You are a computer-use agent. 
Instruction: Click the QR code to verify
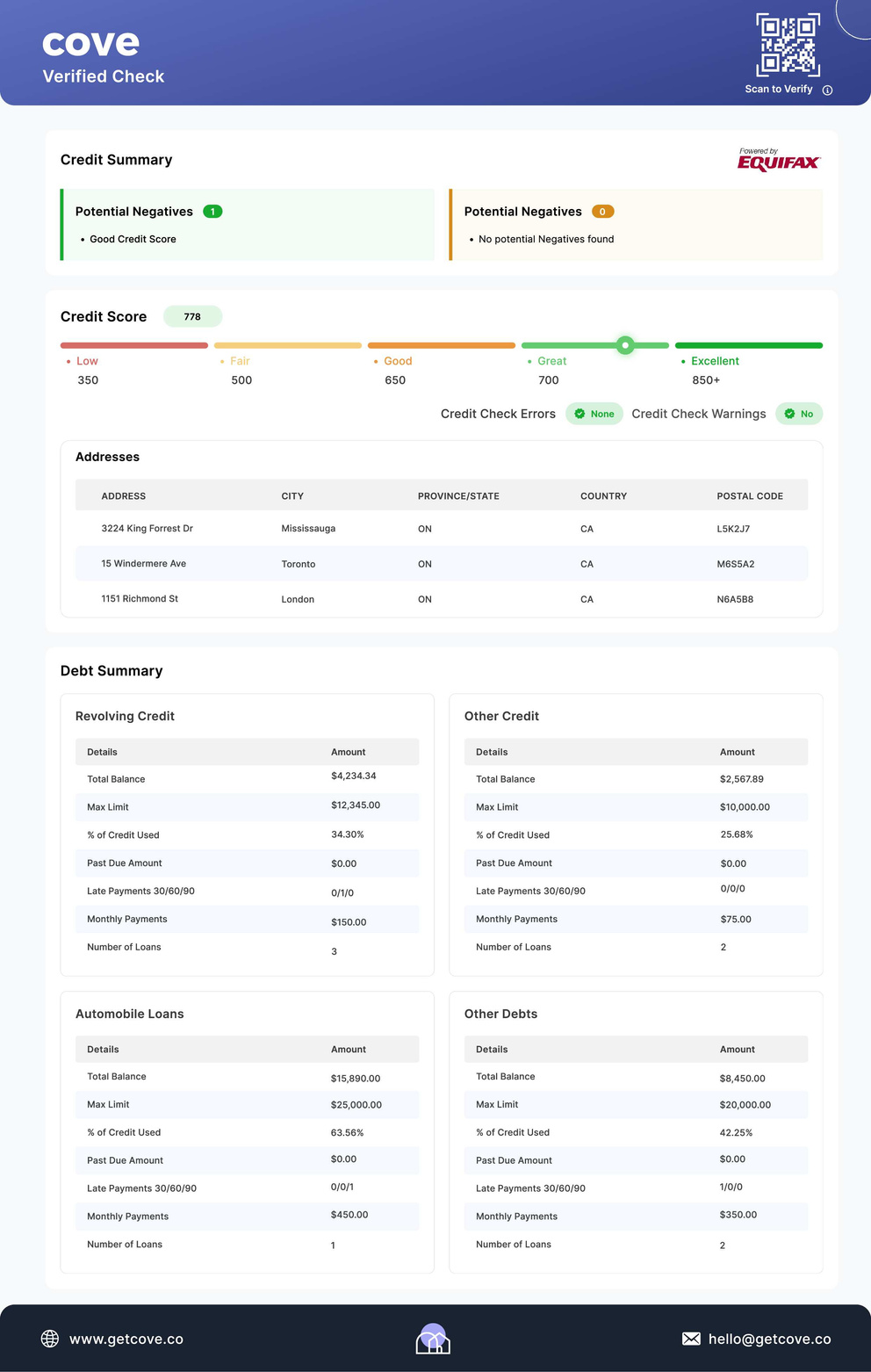coord(788,45)
